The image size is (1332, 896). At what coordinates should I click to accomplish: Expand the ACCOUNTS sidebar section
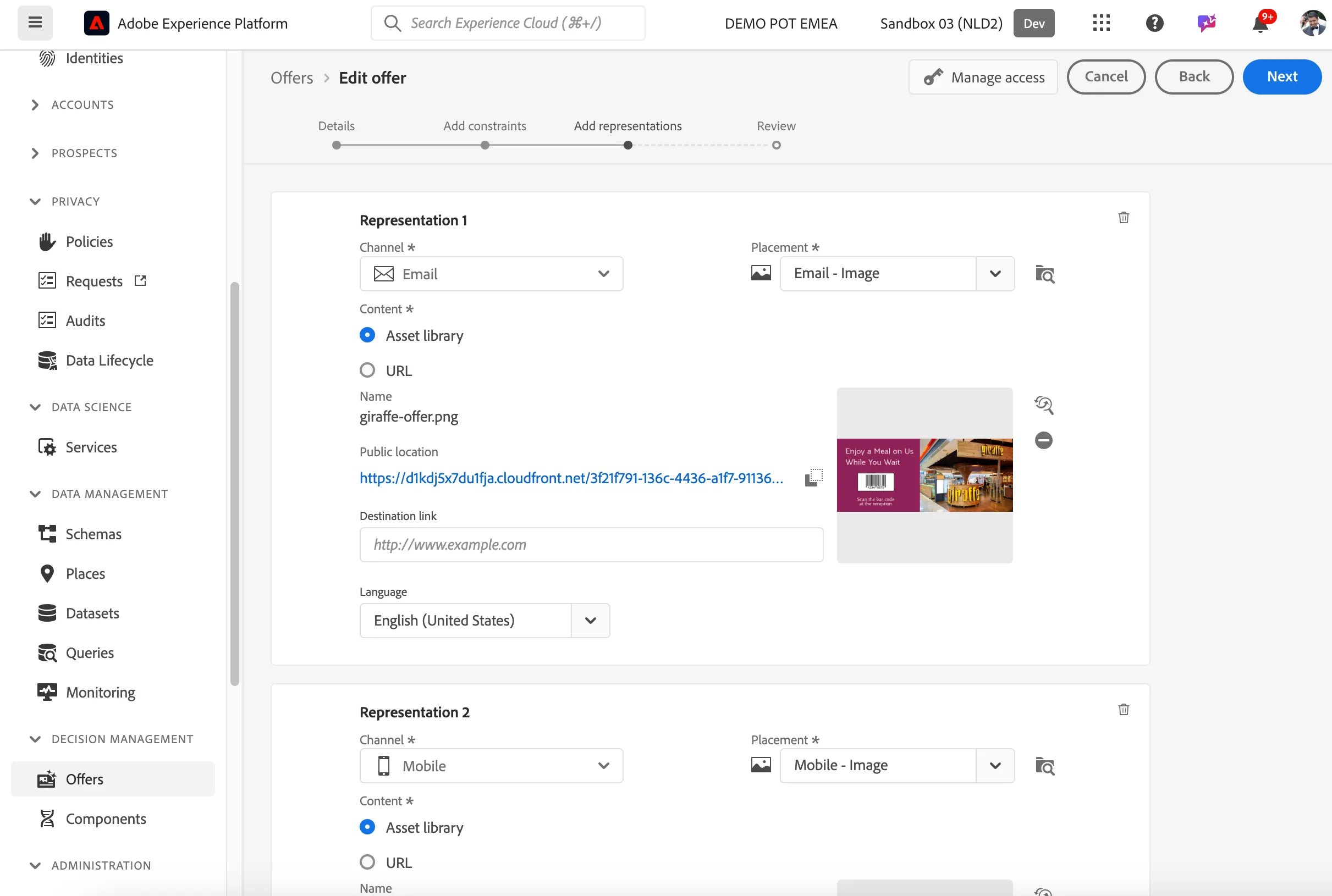[x=71, y=105]
